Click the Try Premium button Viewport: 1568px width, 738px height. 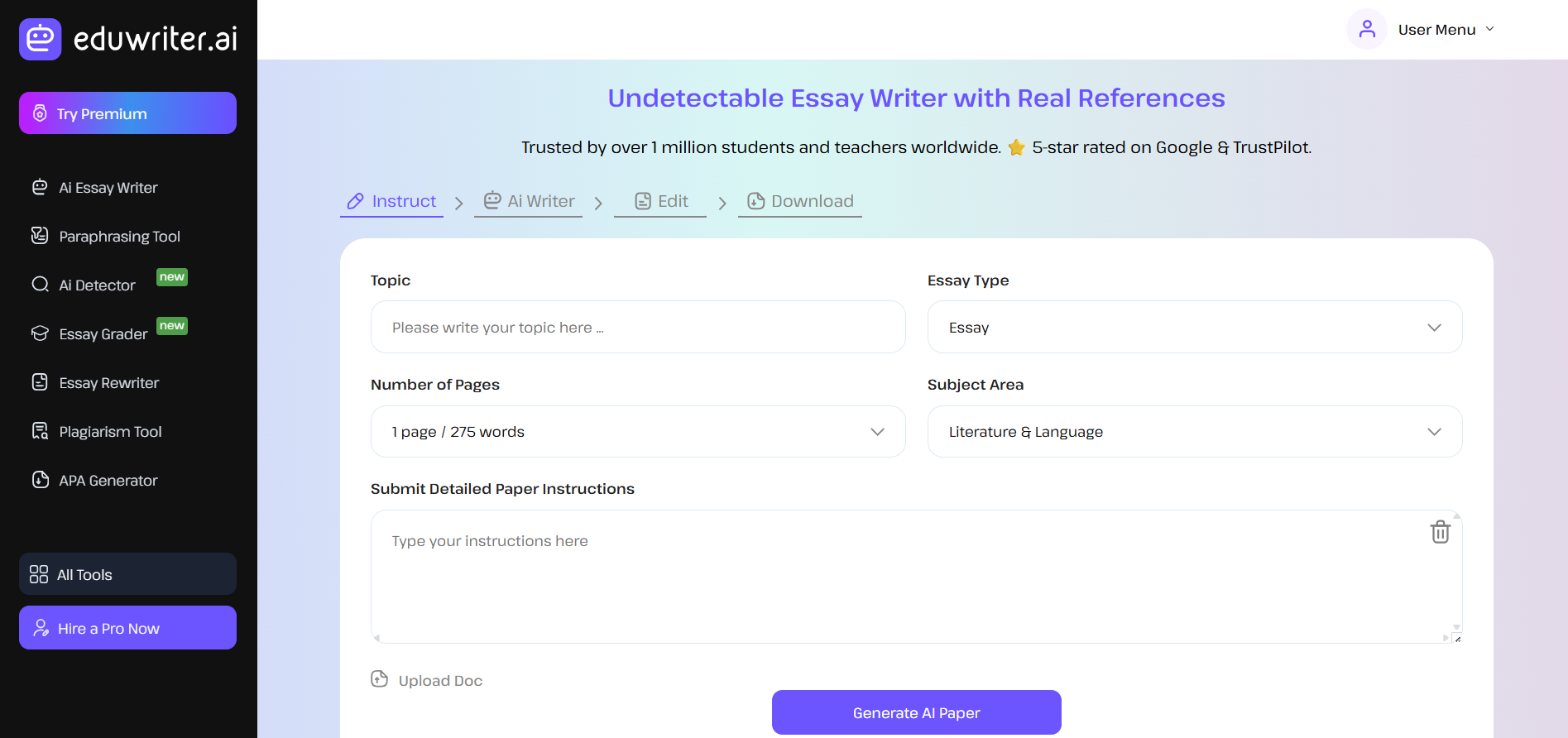point(127,113)
